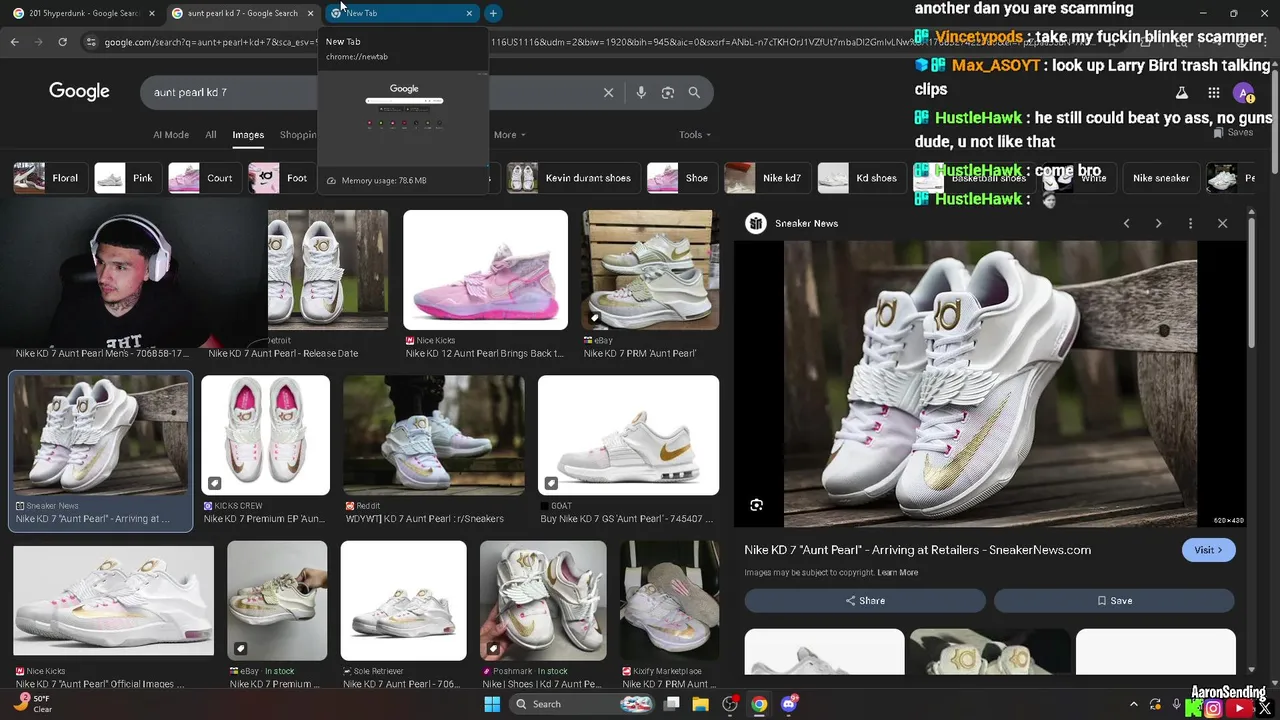Open a new tab with the plus button

(493, 13)
